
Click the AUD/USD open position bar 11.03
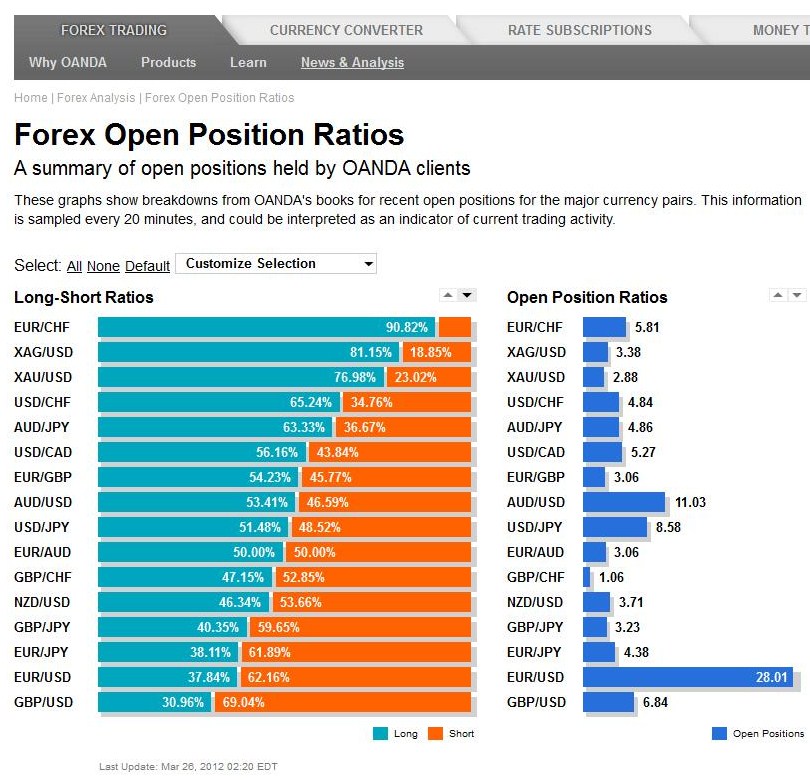[624, 502]
